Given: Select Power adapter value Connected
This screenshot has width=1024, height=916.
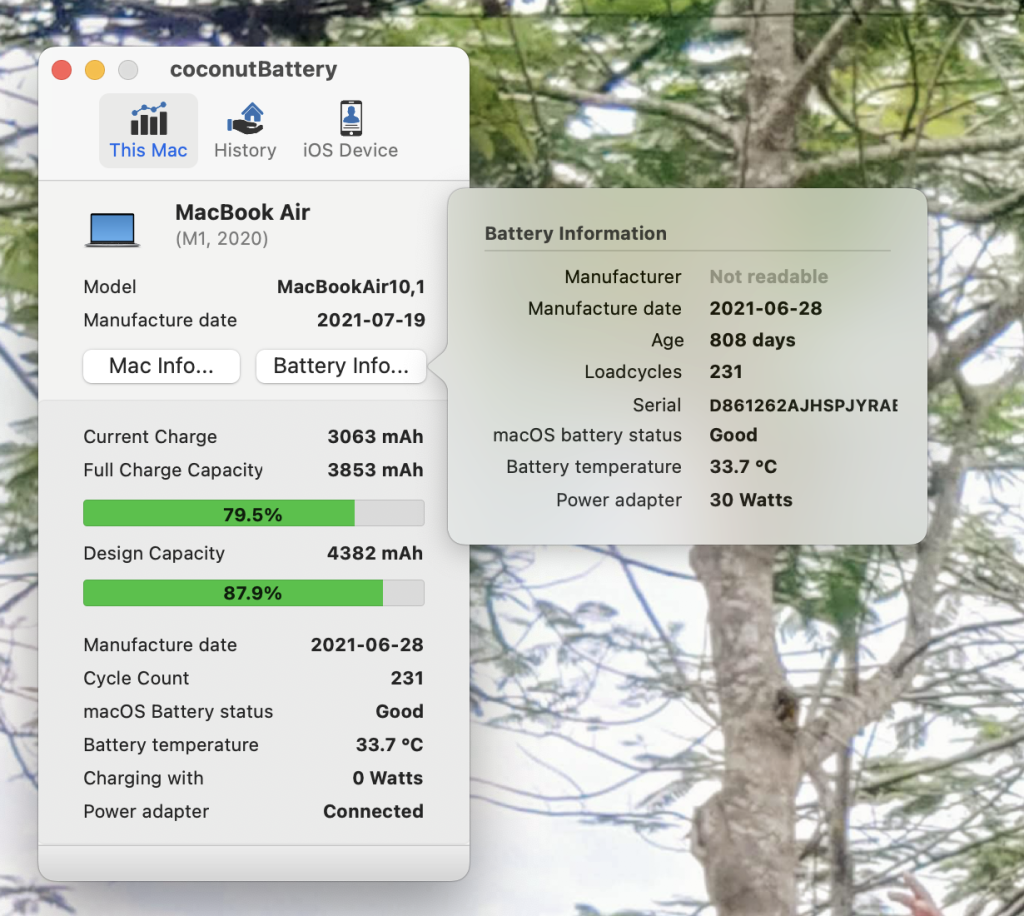Looking at the screenshot, I should tap(373, 812).
